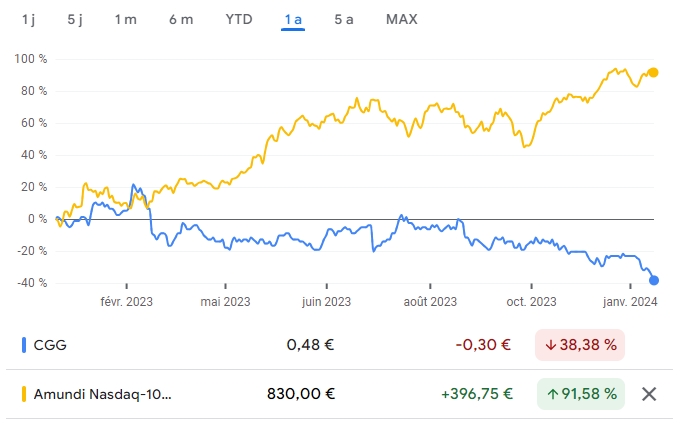685x426 pixels.
Task: Click the Amundi price 830,00 €
Action: pos(301,394)
